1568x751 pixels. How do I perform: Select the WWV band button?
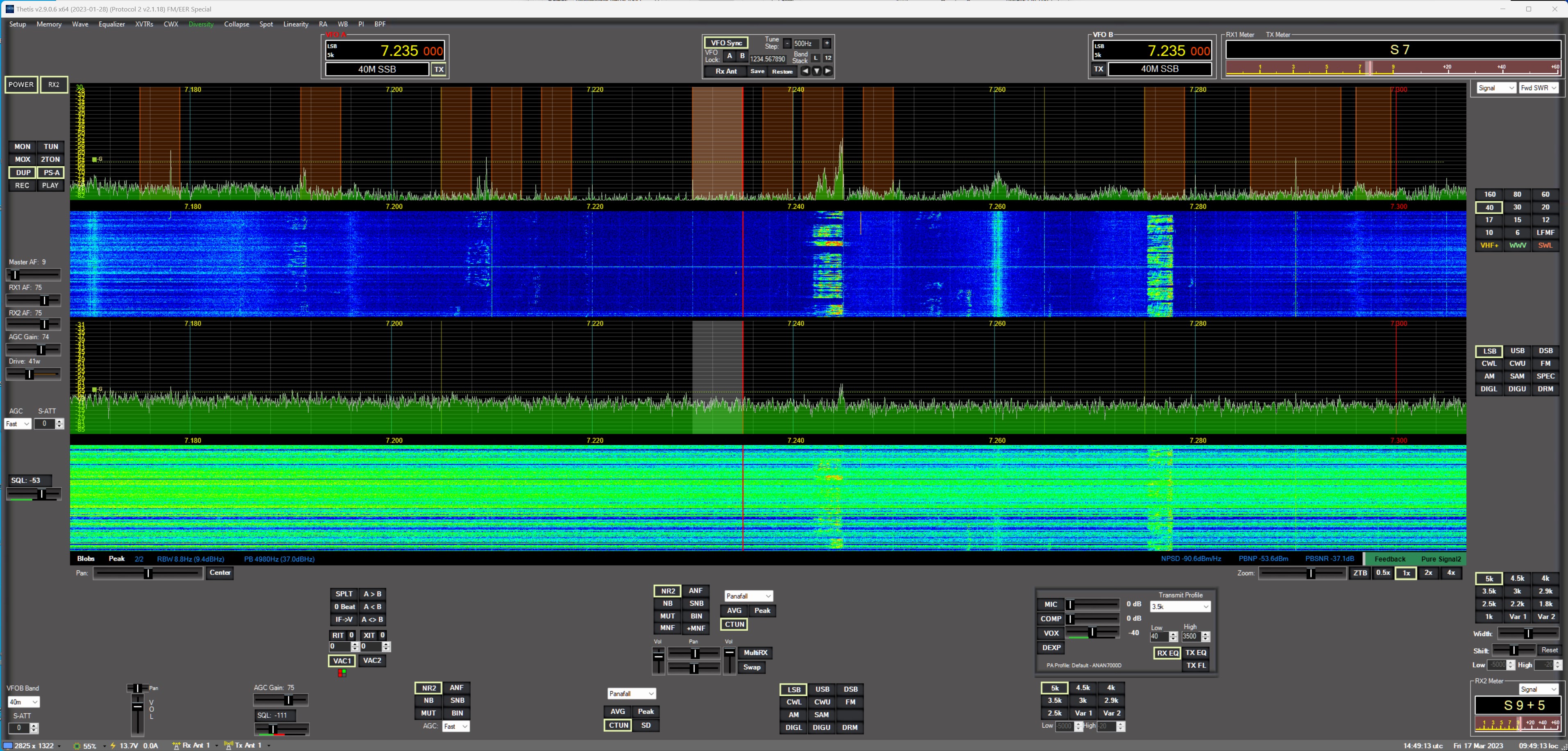point(1518,245)
